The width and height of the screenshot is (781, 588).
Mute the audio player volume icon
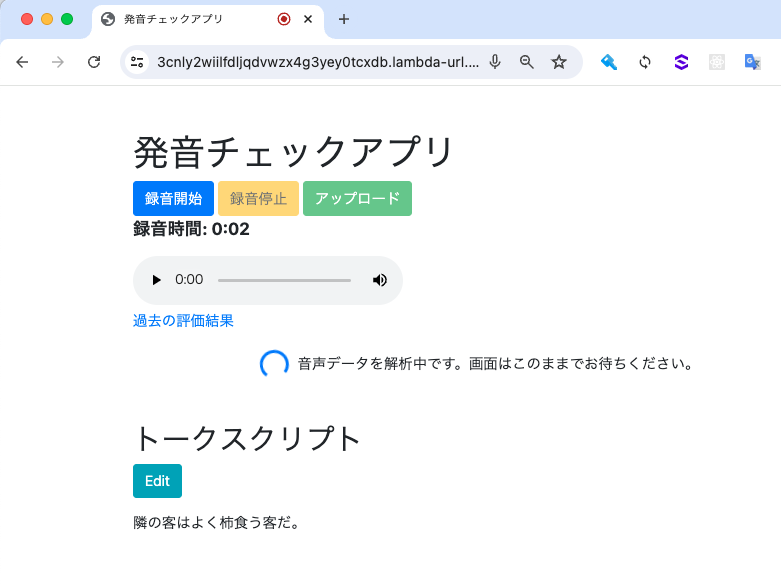[x=380, y=280]
